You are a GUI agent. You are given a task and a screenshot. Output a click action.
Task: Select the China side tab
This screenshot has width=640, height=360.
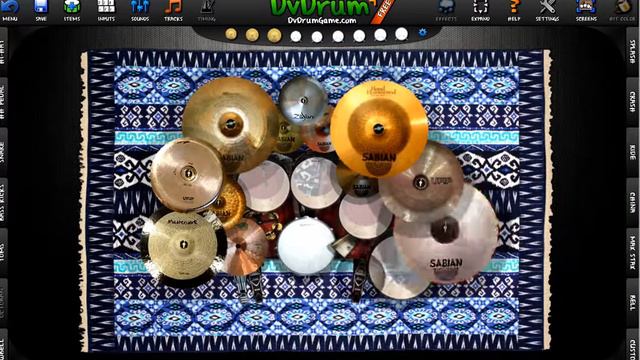[633, 202]
